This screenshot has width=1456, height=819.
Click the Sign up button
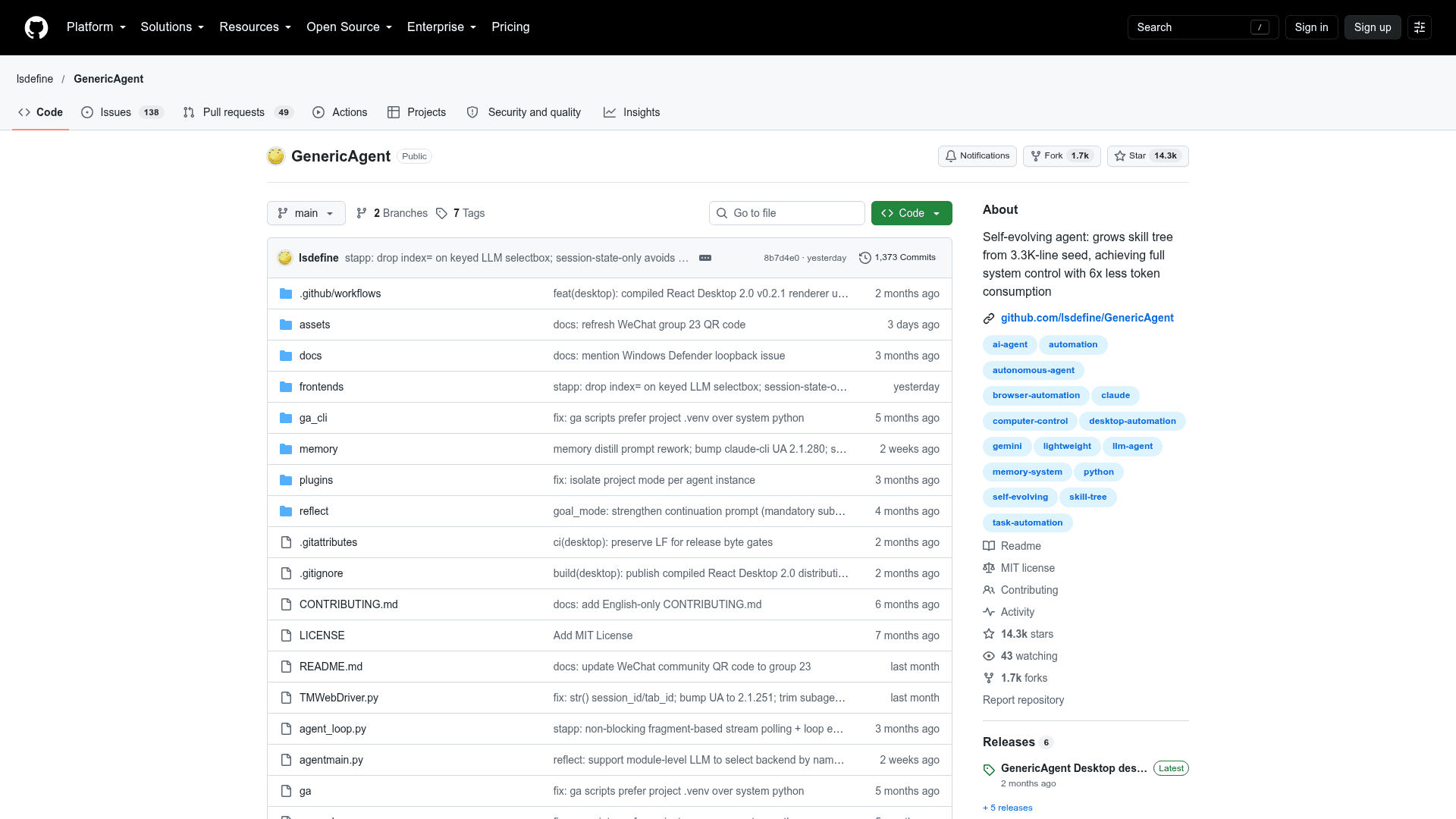pos(1373,27)
